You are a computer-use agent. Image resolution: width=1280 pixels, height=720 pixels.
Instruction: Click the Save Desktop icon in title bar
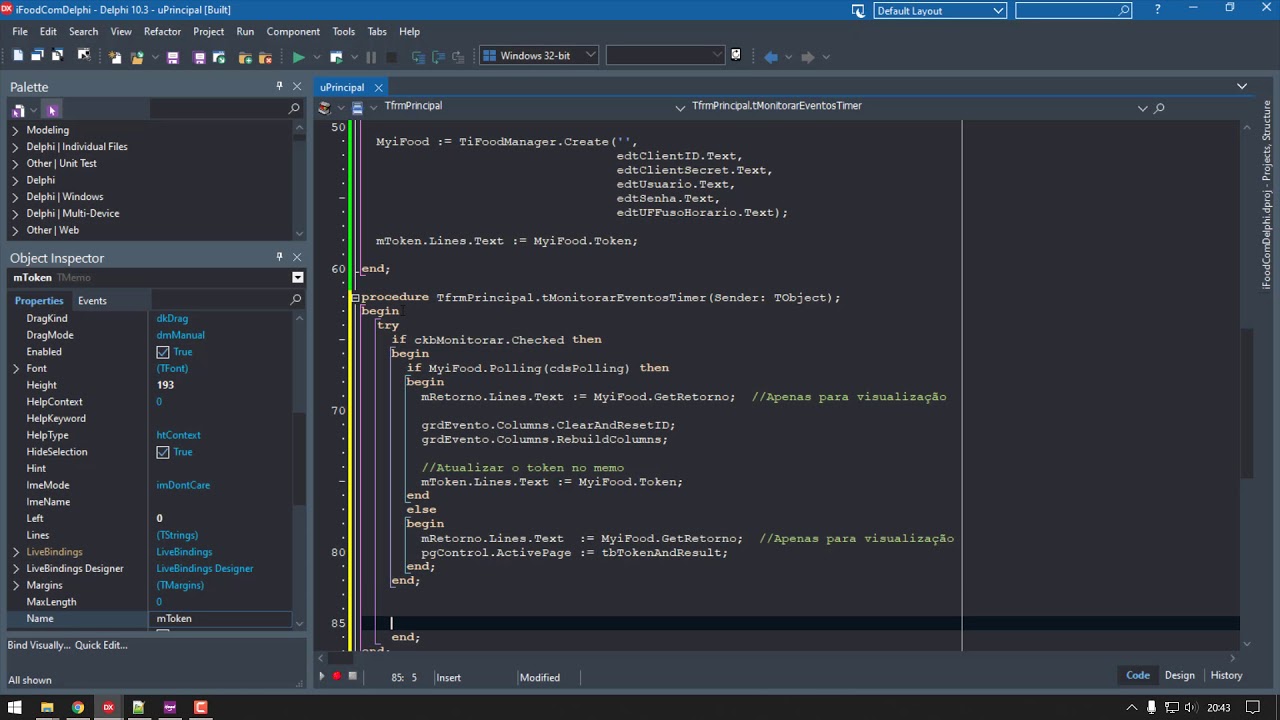tap(858, 10)
